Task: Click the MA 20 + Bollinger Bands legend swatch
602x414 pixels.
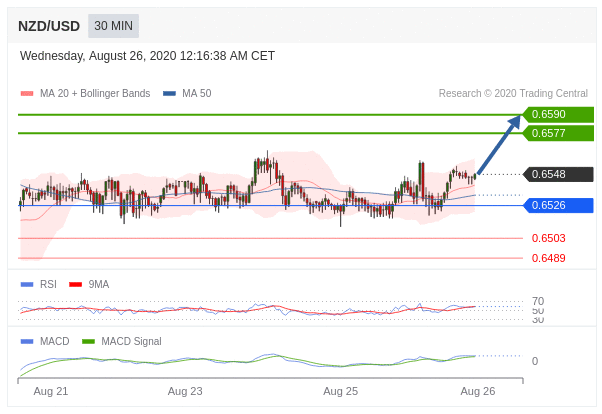Action: (x=27, y=93)
